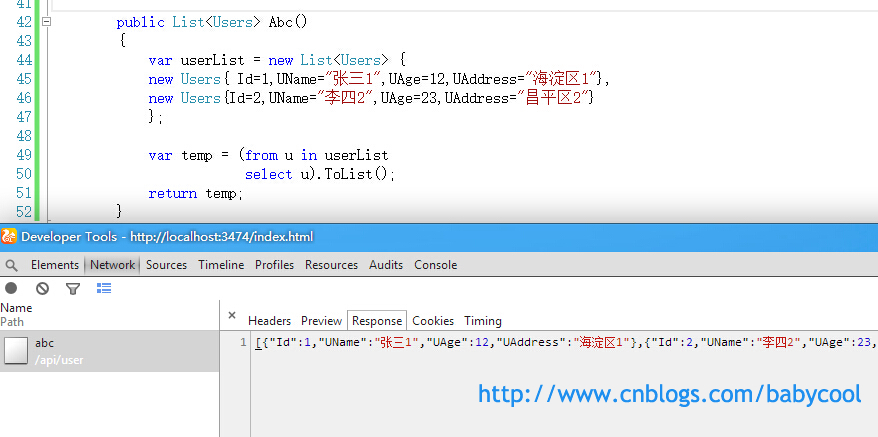Switch to the Console tab
The width and height of the screenshot is (878, 437).
(436, 265)
